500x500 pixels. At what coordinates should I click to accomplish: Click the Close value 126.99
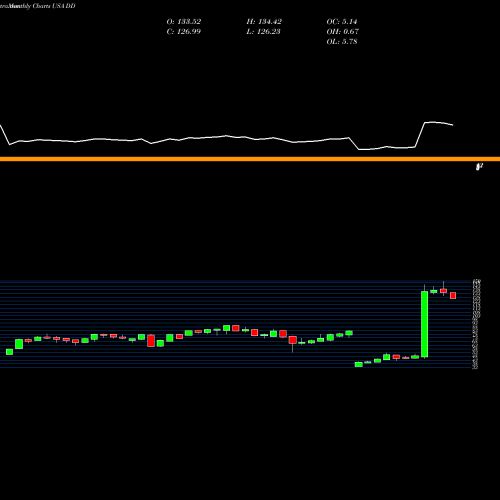184,32
